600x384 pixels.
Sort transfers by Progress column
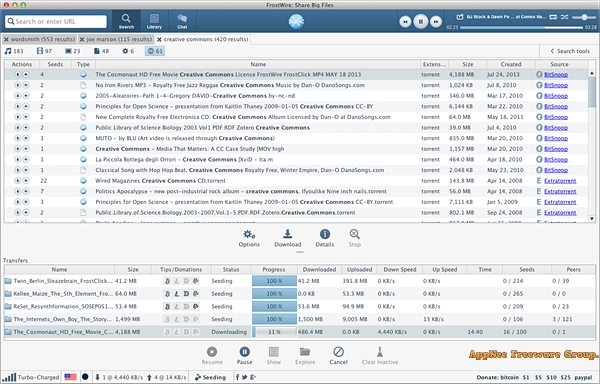coord(274,270)
